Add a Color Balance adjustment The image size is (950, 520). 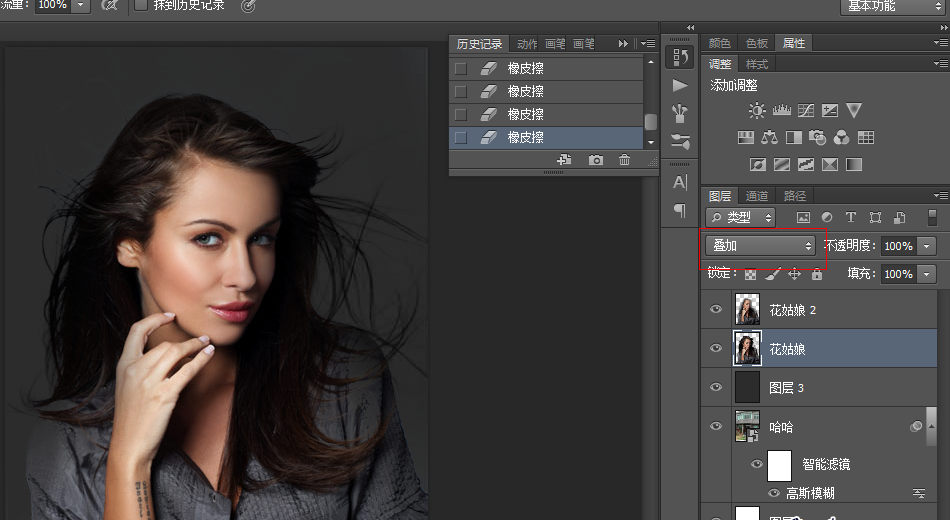pyautogui.click(x=769, y=137)
